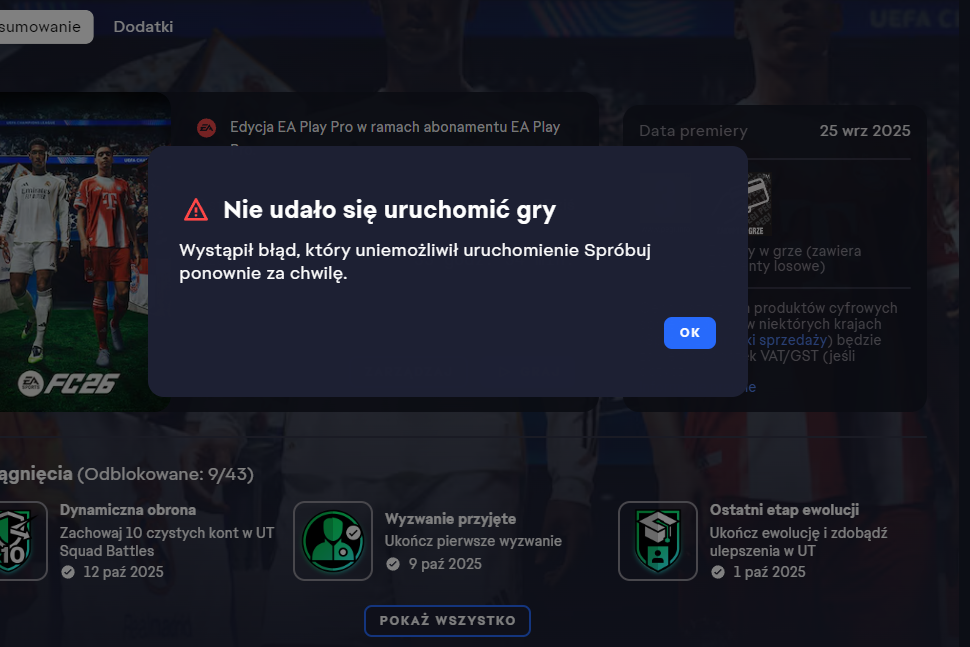The width and height of the screenshot is (970, 647).
Task: Click the Ostatni etap ewolucji title
Action: [x=784, y=510]
